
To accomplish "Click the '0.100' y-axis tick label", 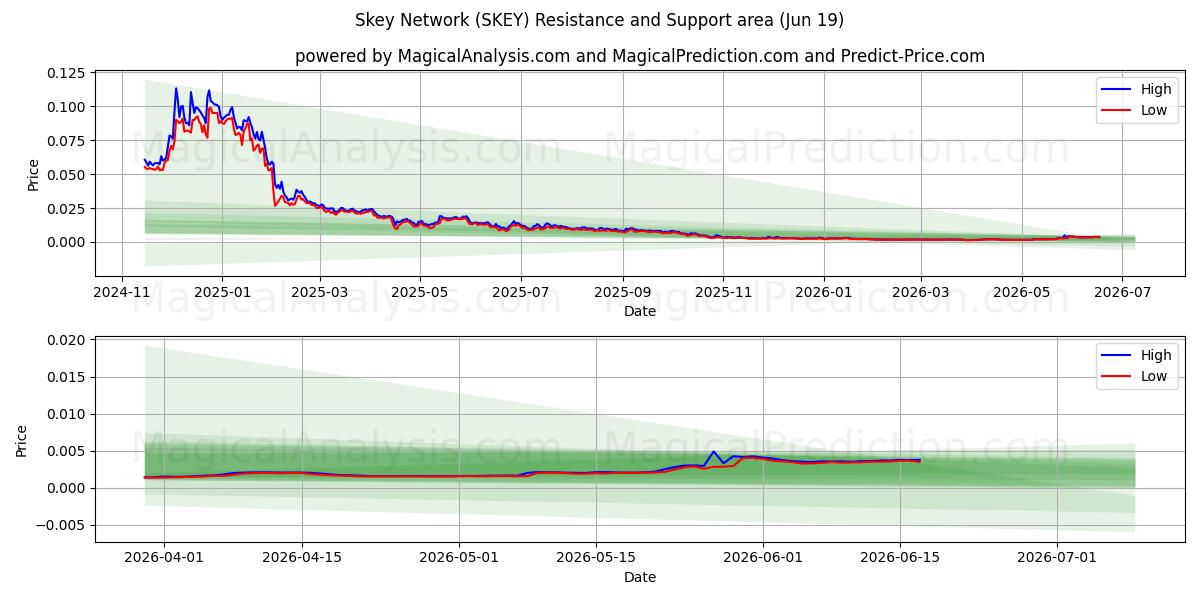I will (x=67, y=107).
